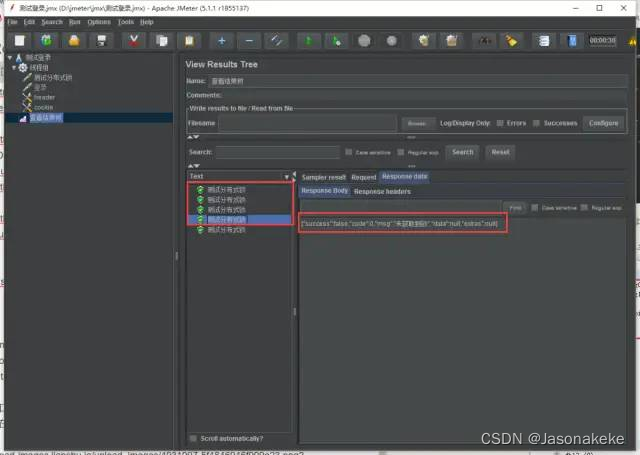The image size is (640, 455).
Task: Click the blue Help toolbar icon
Action: click(x=572, y=40)
